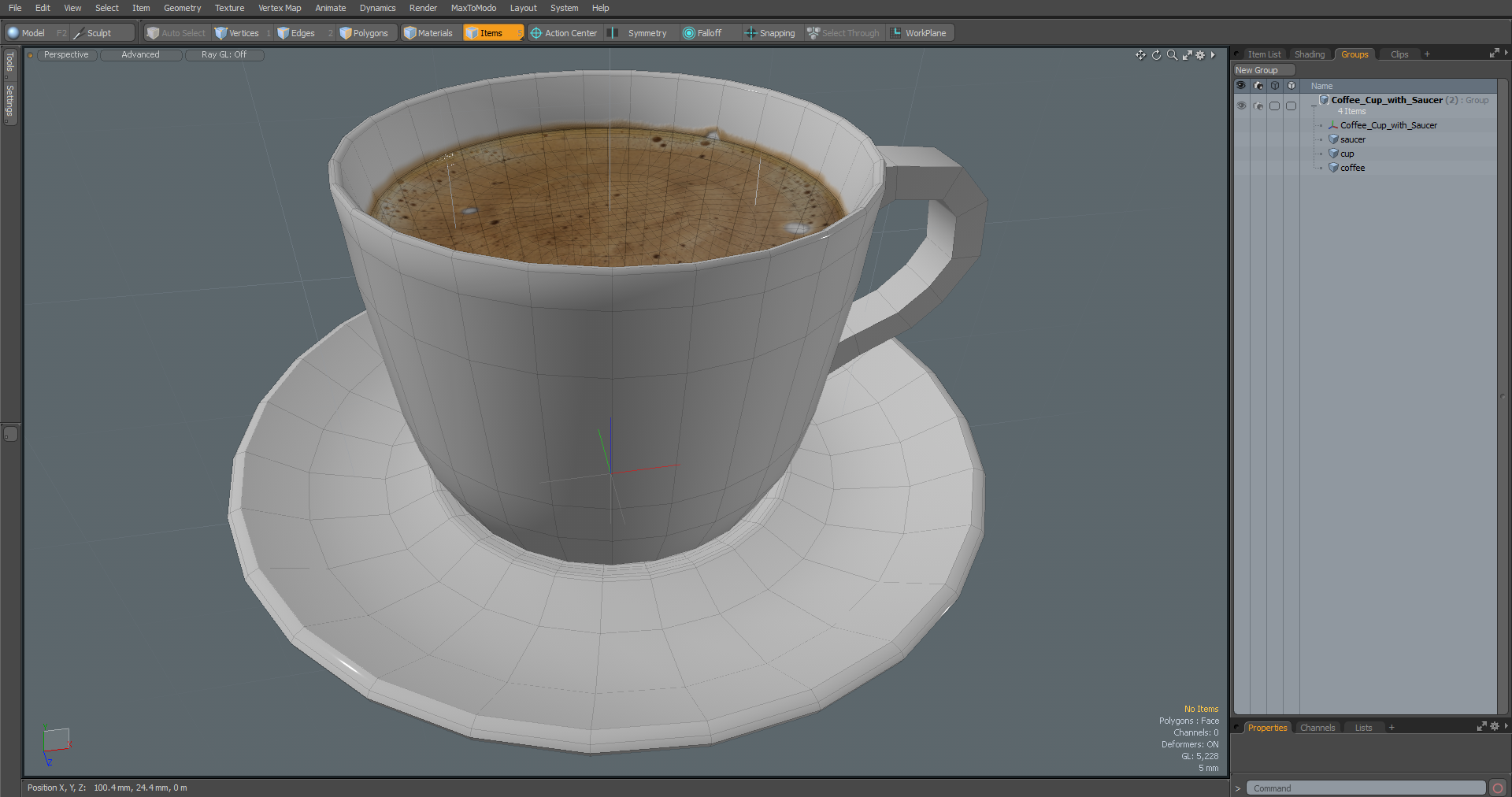The width and height of the screenshot is (1512, 797).
Task: Click the Name column header
Action: tap(1321, 86)
